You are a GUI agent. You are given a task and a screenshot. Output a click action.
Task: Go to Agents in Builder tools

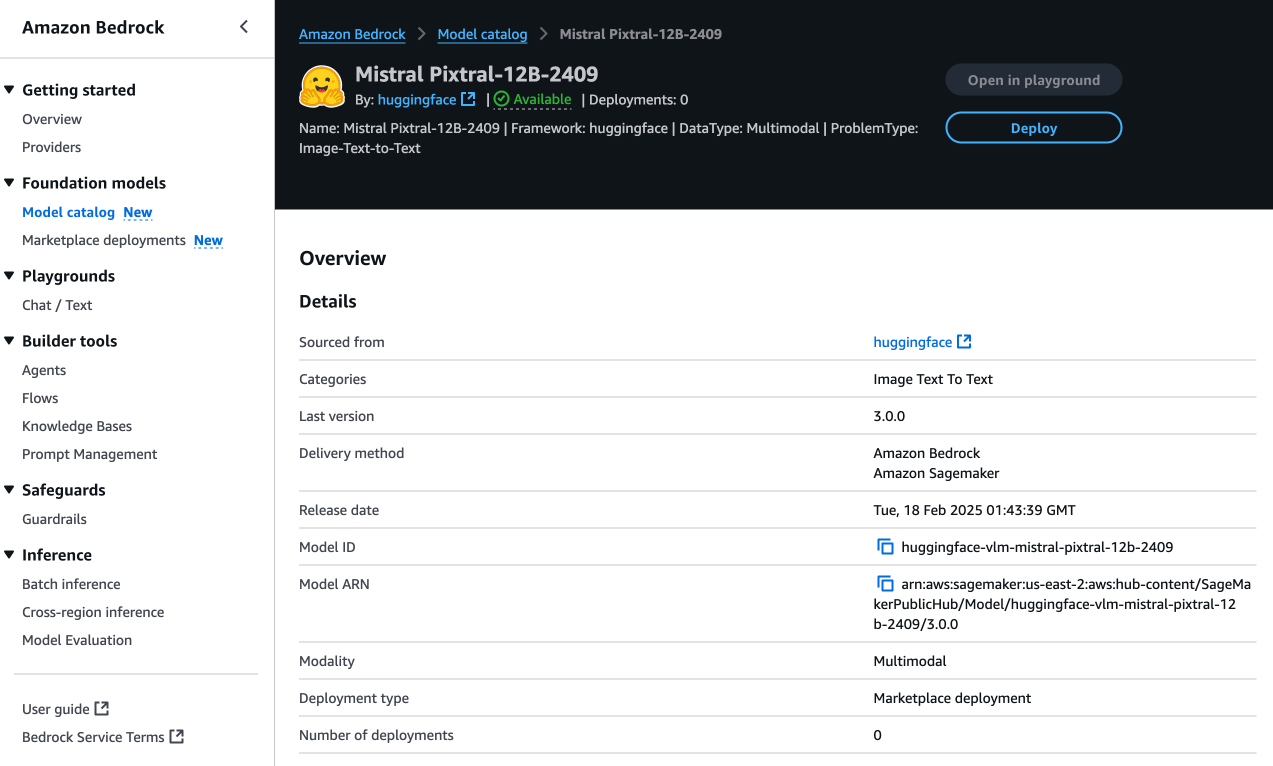[x=44, y=370]
